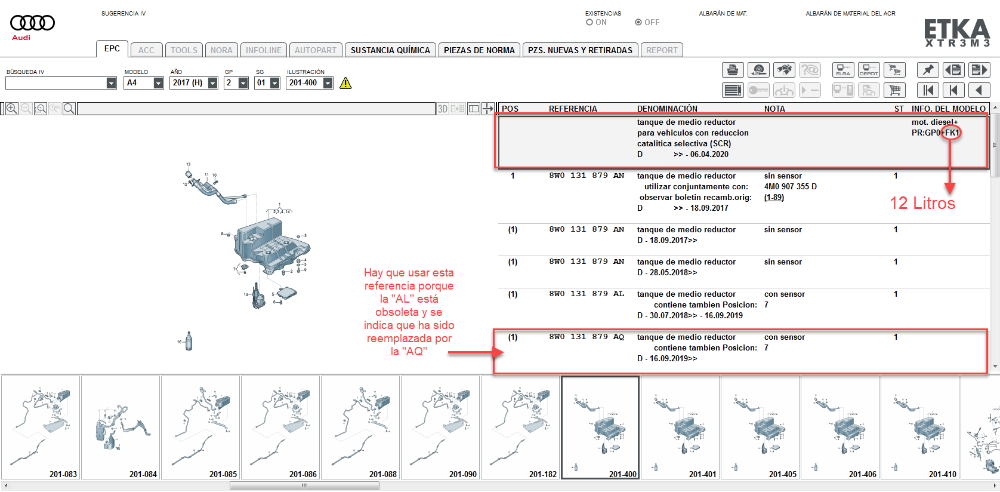Click the single-bar previous arrow icon

click(x=953, y=90)
